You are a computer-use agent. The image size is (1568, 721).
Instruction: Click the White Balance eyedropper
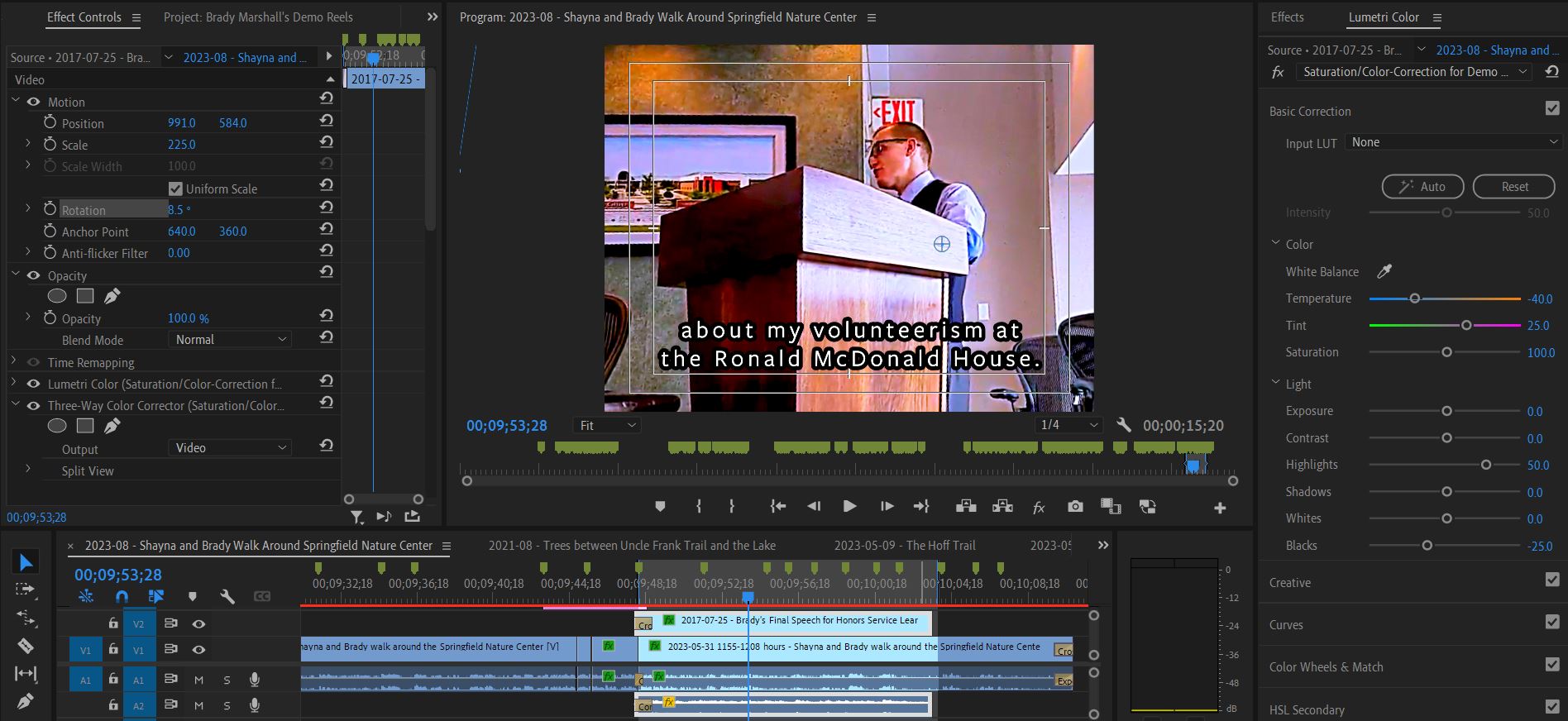point(1384,271)
